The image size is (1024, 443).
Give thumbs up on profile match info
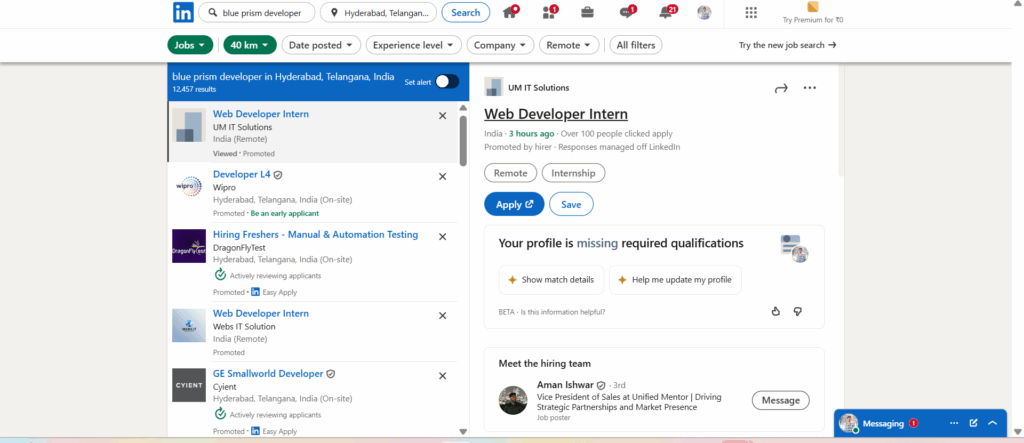tap(776, 311)
